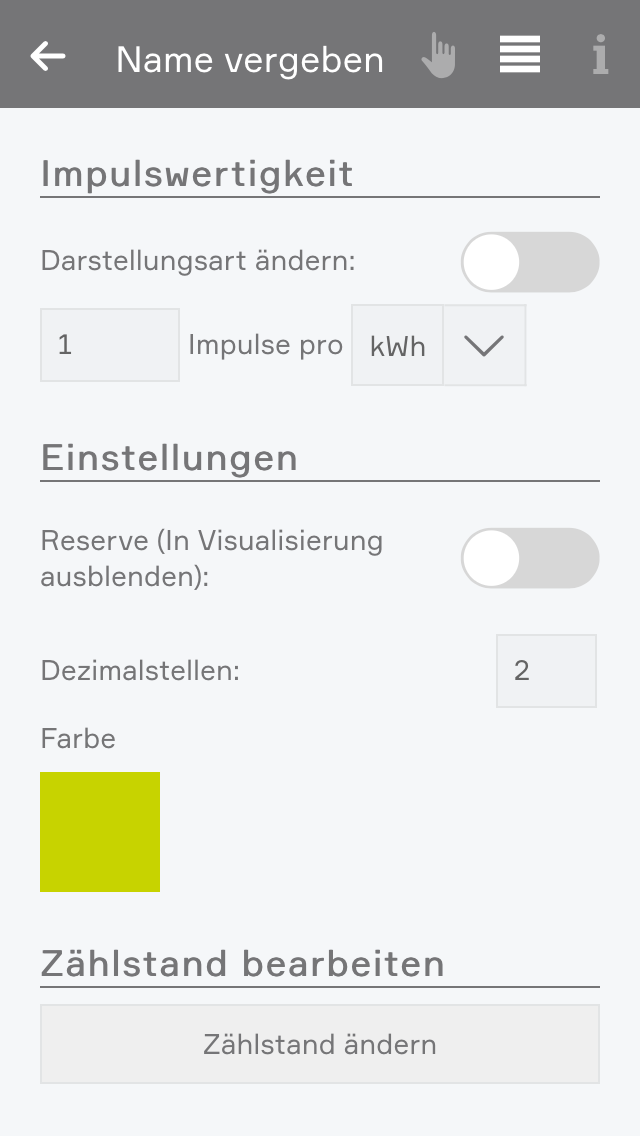Enable the Reserve hide-in-visualization switch

click(529, 558)
